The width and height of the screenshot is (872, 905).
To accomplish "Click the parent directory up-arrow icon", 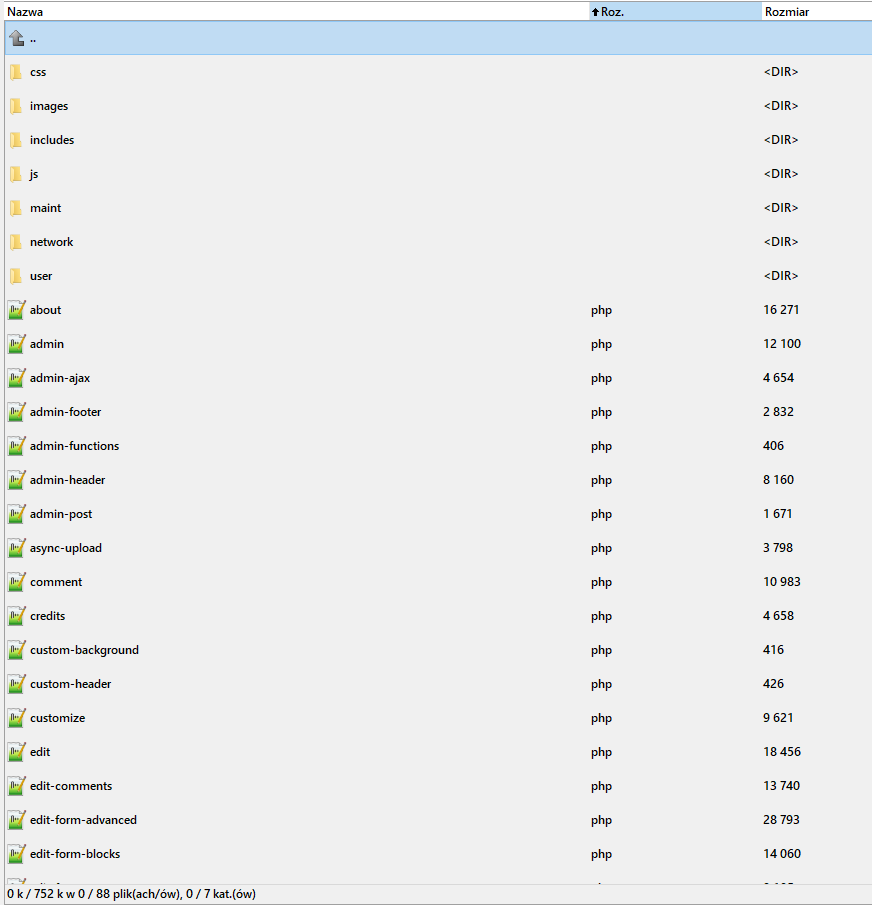I will [16, 38].
